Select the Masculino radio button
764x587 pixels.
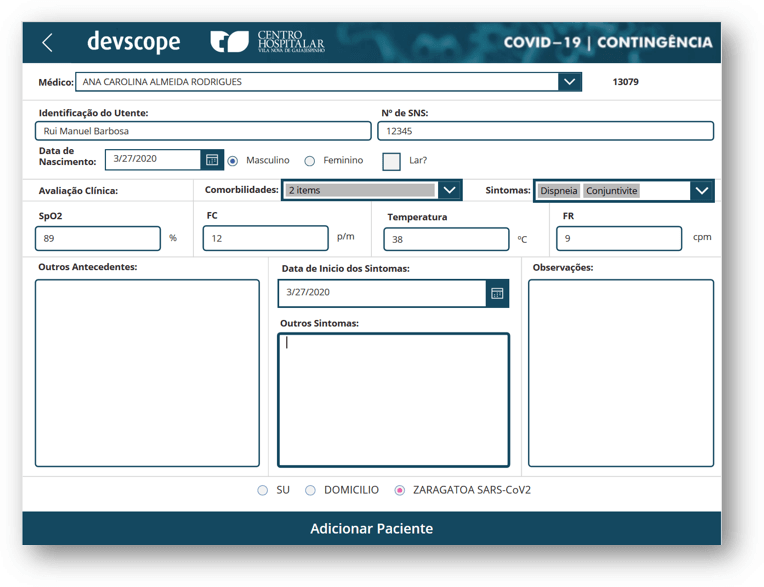(x=233, y=161)
